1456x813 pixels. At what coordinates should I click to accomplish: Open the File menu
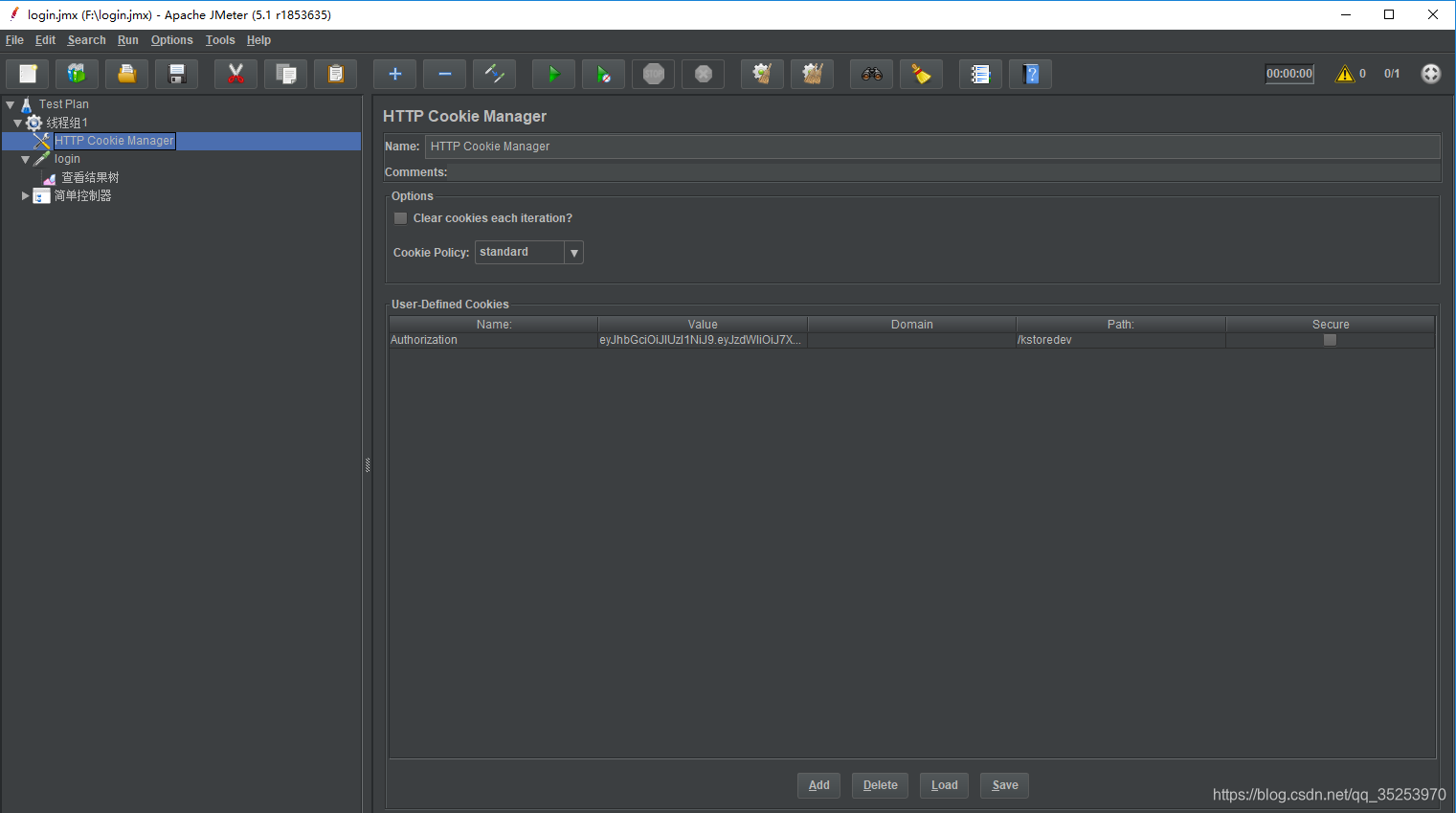pyautogui.click(x=14, y=40)
